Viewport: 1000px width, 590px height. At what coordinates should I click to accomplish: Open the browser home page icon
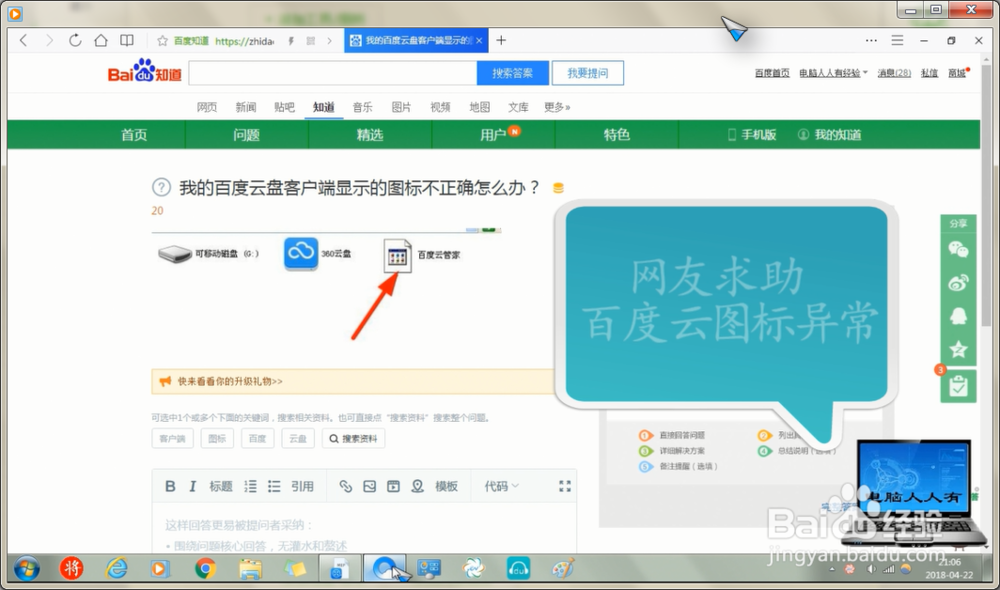pos(101,40)
